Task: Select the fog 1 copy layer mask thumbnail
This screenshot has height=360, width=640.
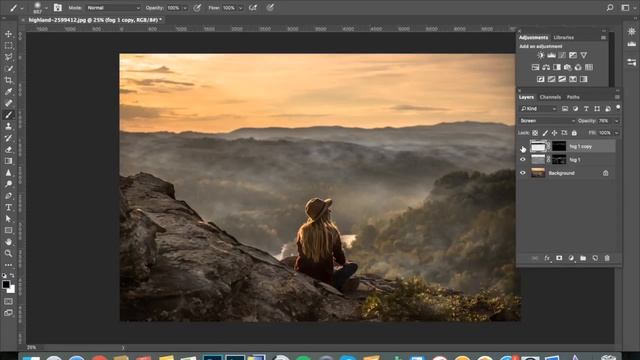Action: point(559,147)
